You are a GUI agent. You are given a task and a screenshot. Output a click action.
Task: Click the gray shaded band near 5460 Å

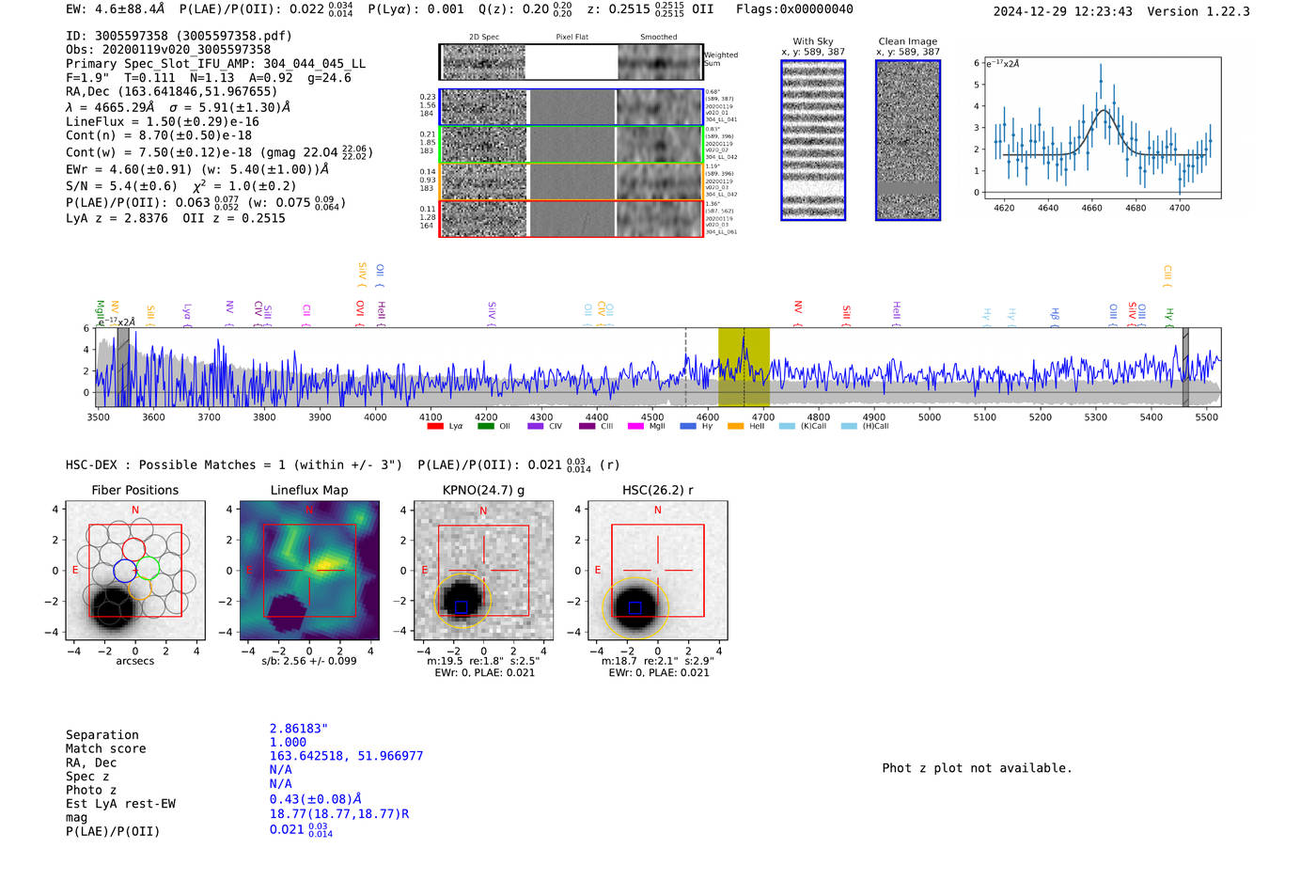(1185, 367)
